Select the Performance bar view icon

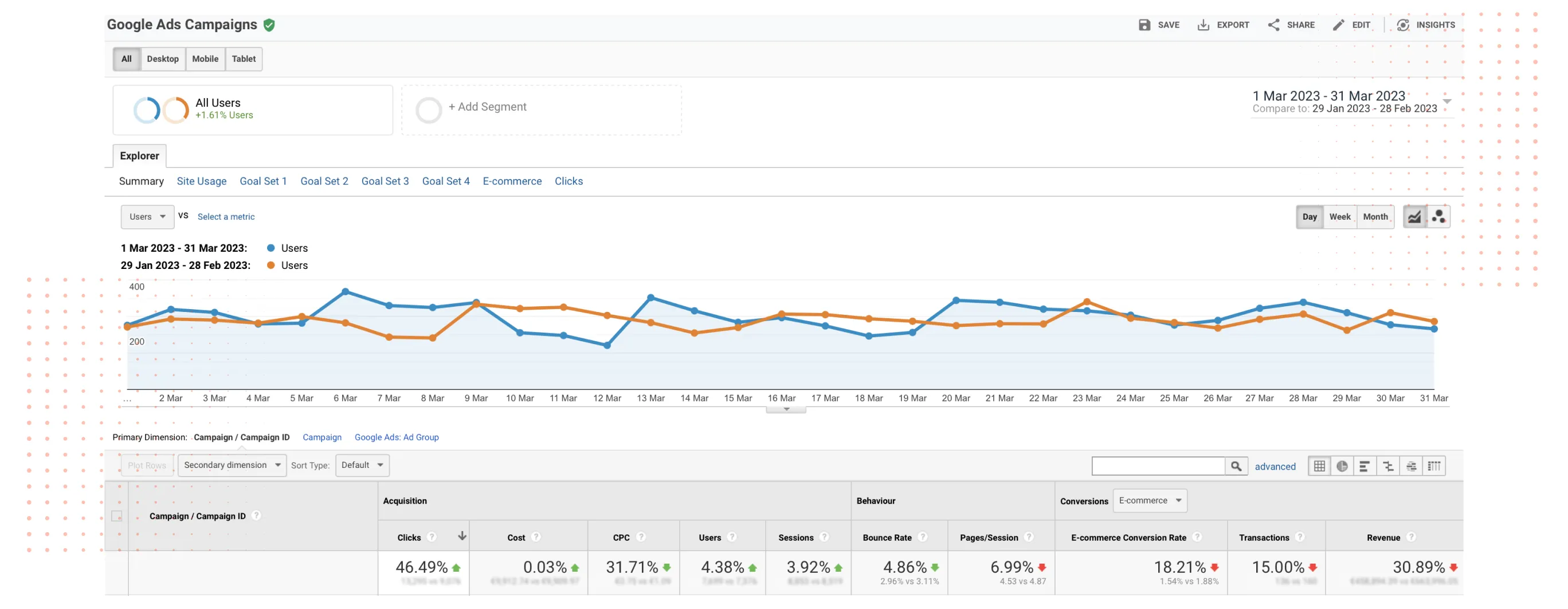tap(1365, 466)
